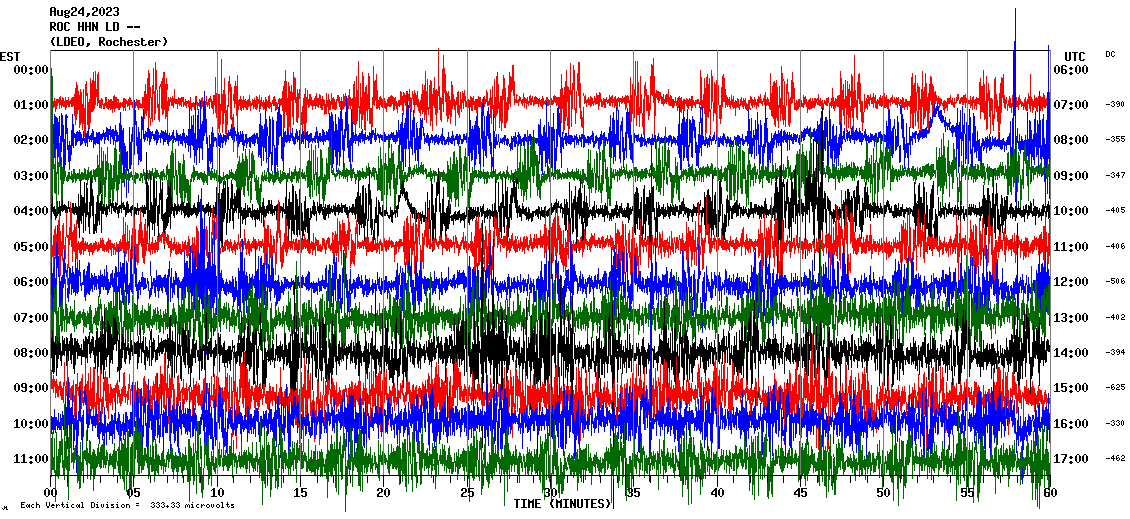This screenshot has width=1130, height=519.
Task: Click the 12:00 UTC row label
Action: click(x=1077, y=282)
